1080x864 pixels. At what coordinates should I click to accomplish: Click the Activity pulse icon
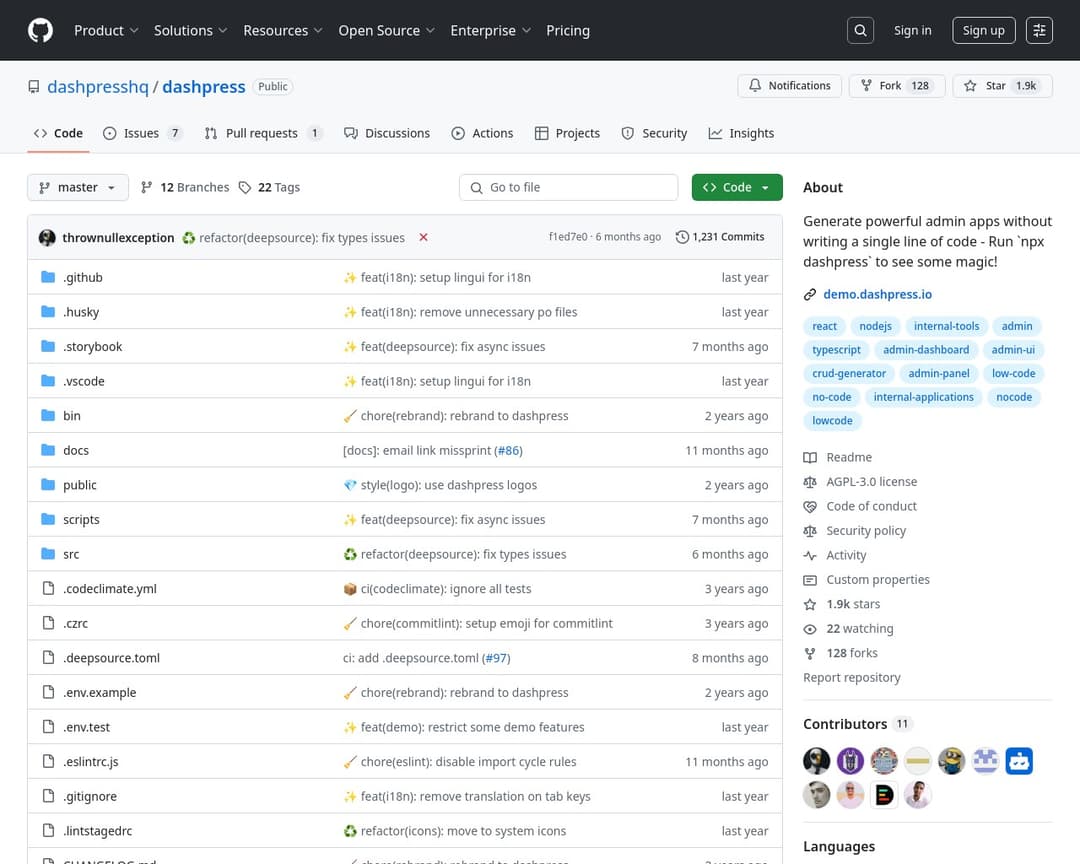[810, 555]
